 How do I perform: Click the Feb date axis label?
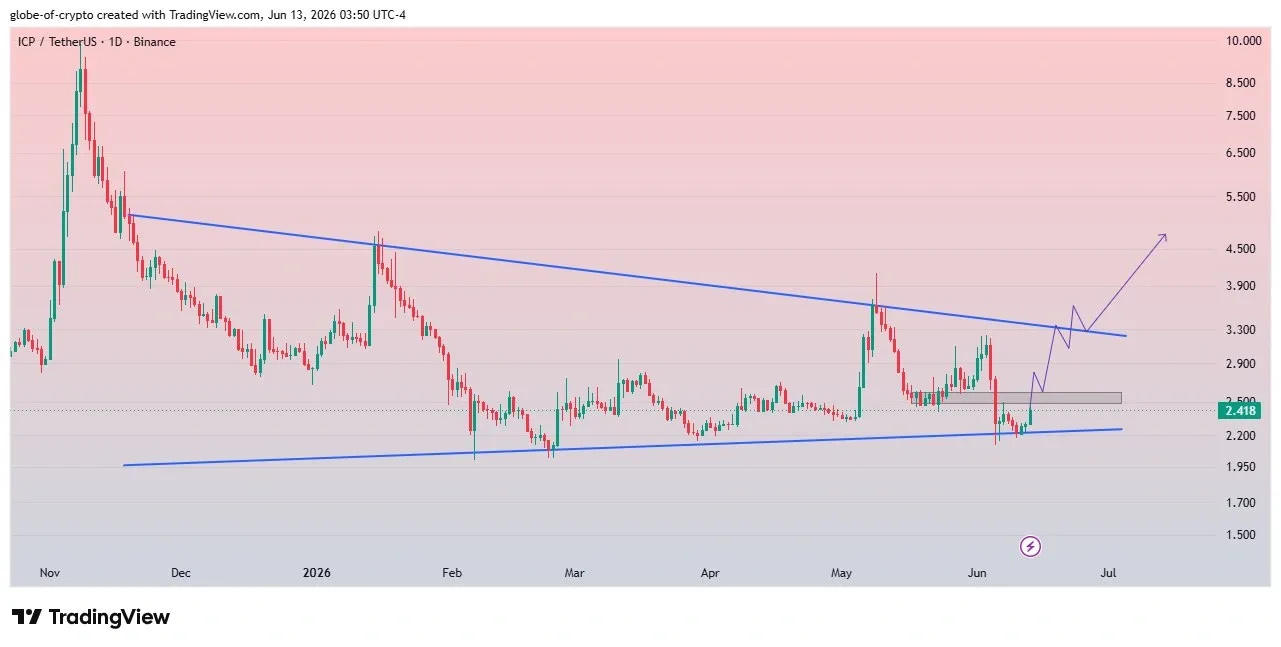[x=452, y=573]
